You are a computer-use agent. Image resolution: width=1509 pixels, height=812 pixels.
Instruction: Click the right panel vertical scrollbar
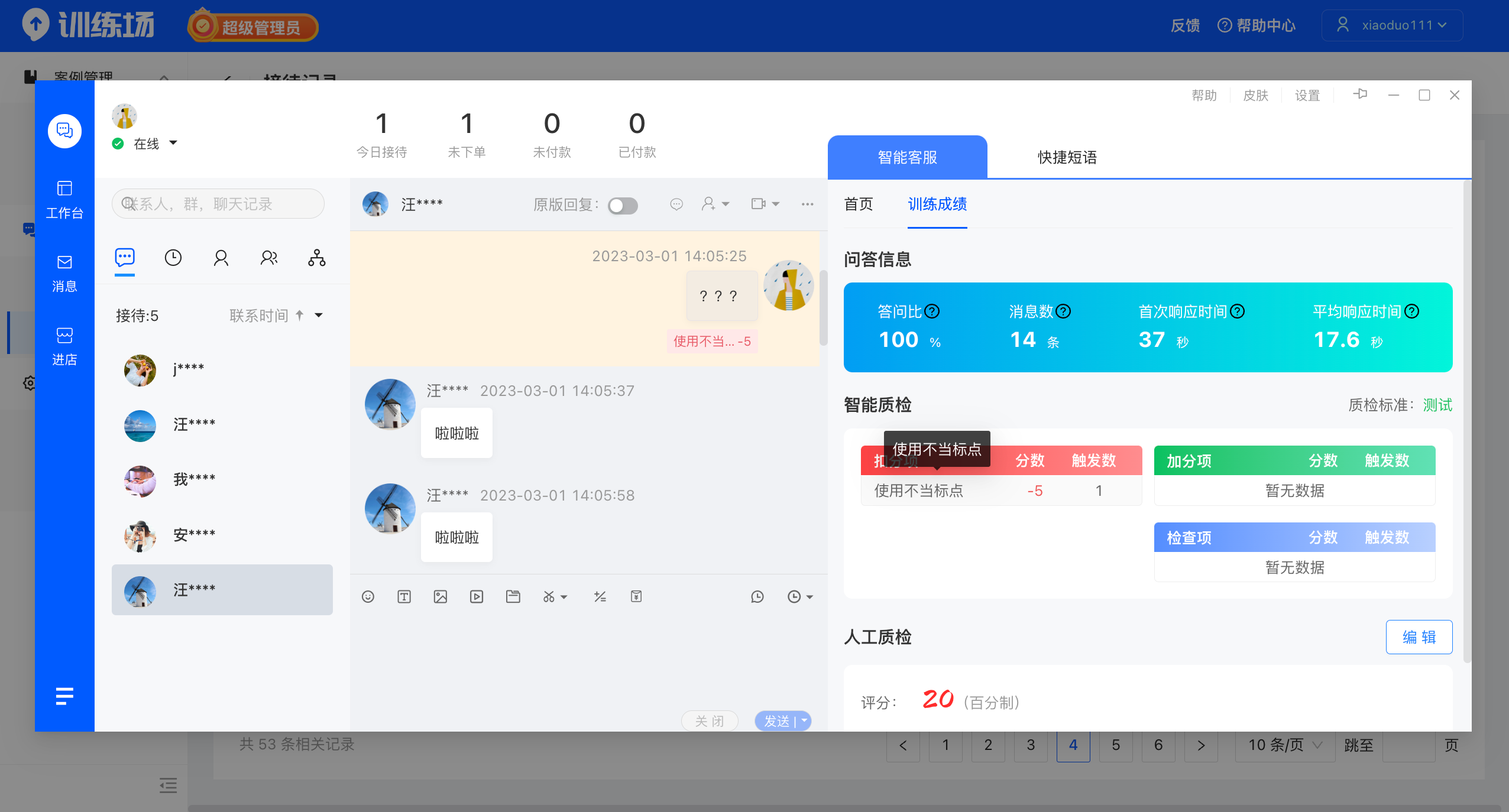[x=1467, y=422]
